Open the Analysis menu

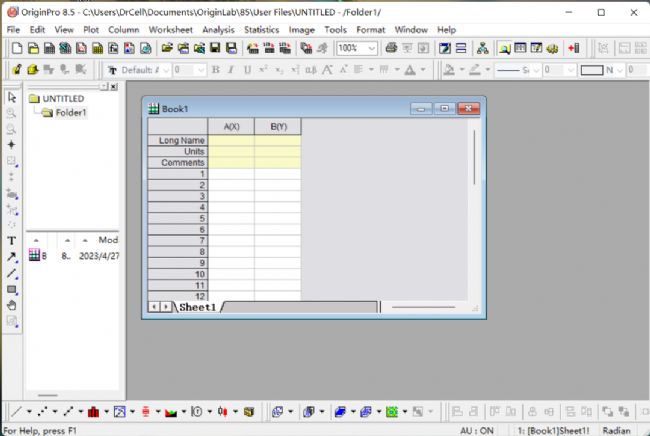pyautogui.click(x=218, y=30)
